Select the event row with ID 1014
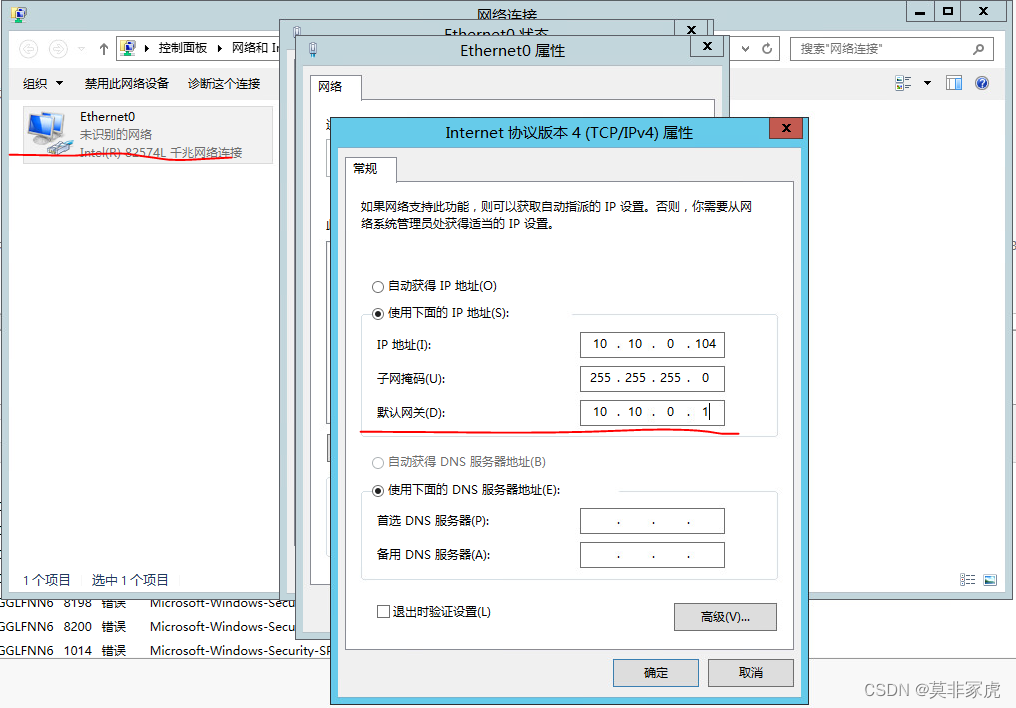The width and height of the screenshot is (1016, 708). point(165,650)
